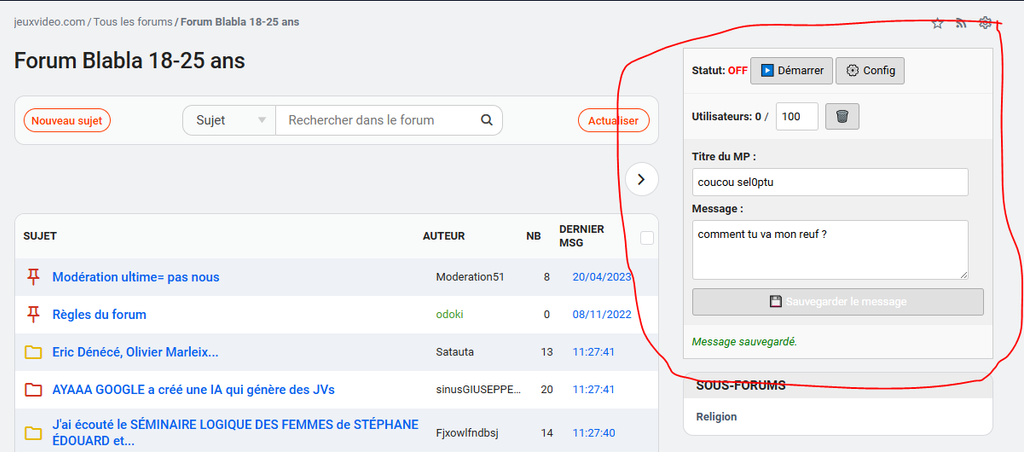Refresh the list with the Actualiser button
The width and height of the screenshot is (1024, 452).
coord(613,120)
